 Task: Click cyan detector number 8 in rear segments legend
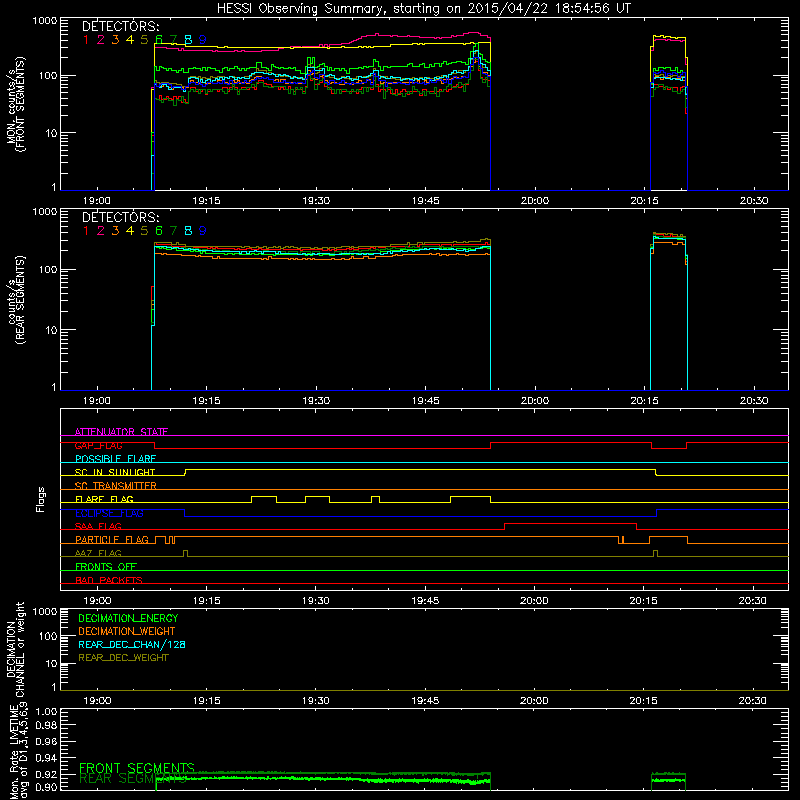tap(188, 231)
